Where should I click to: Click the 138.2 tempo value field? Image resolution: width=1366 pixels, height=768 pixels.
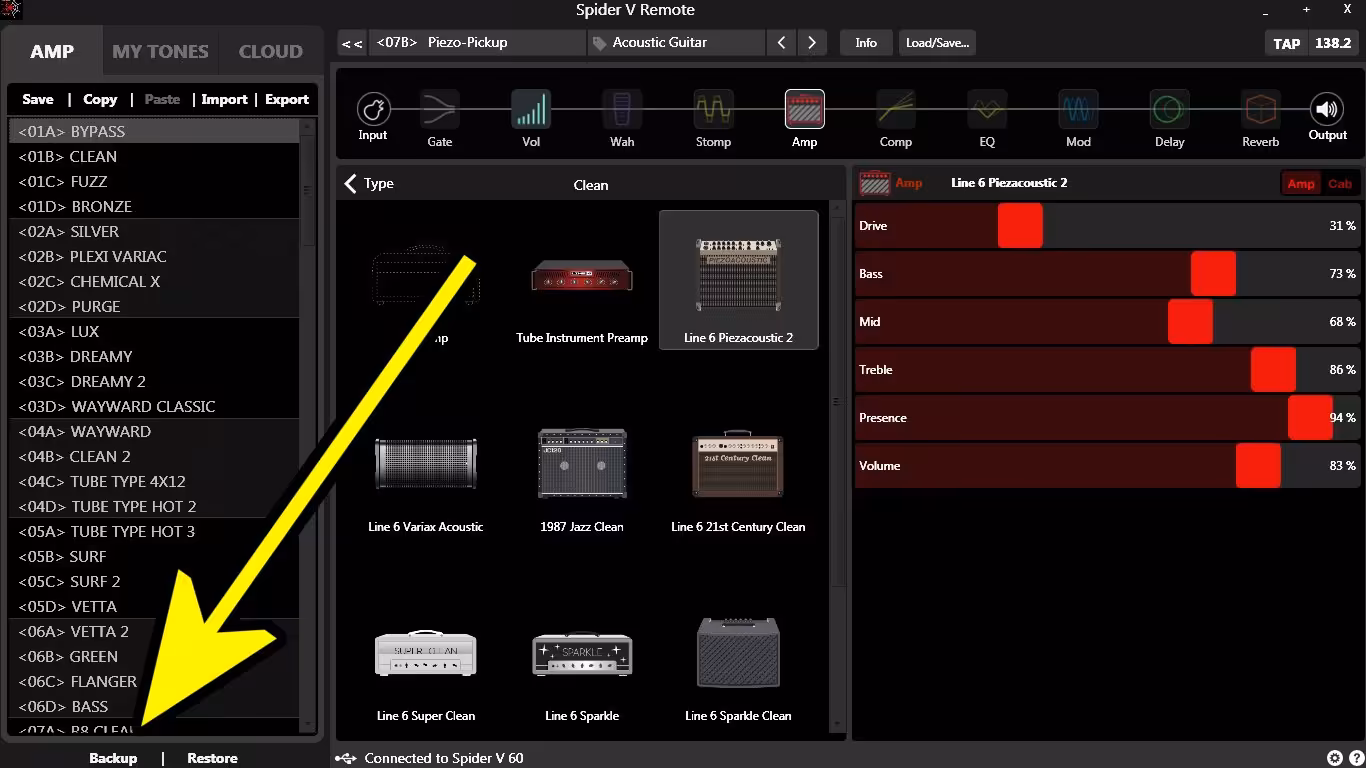(1333, 43)
